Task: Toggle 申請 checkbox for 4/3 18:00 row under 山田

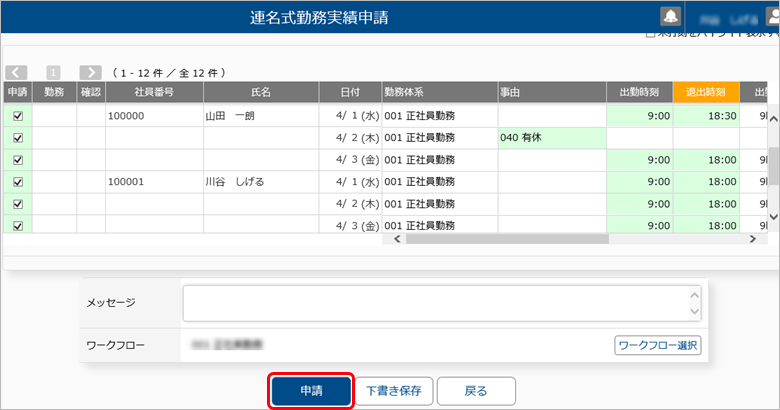Action: pyautogui.click(x=18, y=160)
